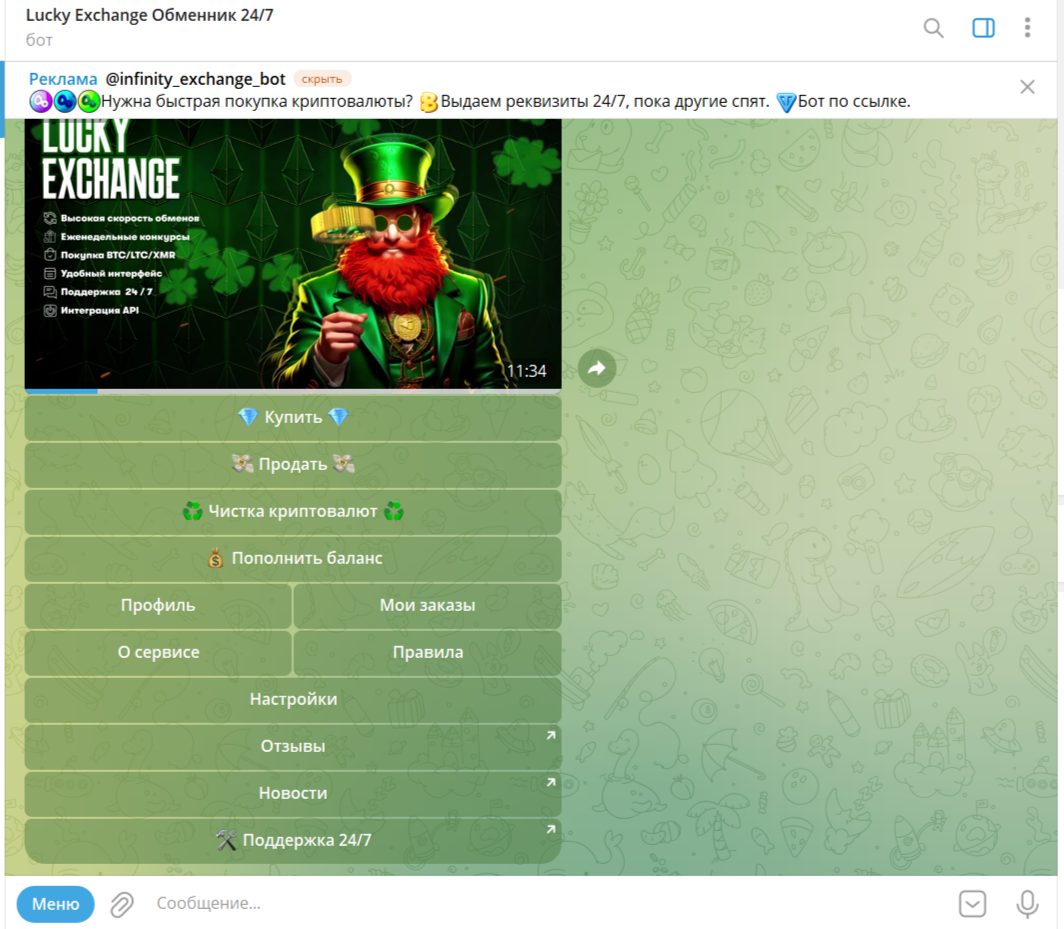Open the Lucky Exchange banner image
Image resolution: width=1064 pixels, height=929 pixels.
[293, 254]
